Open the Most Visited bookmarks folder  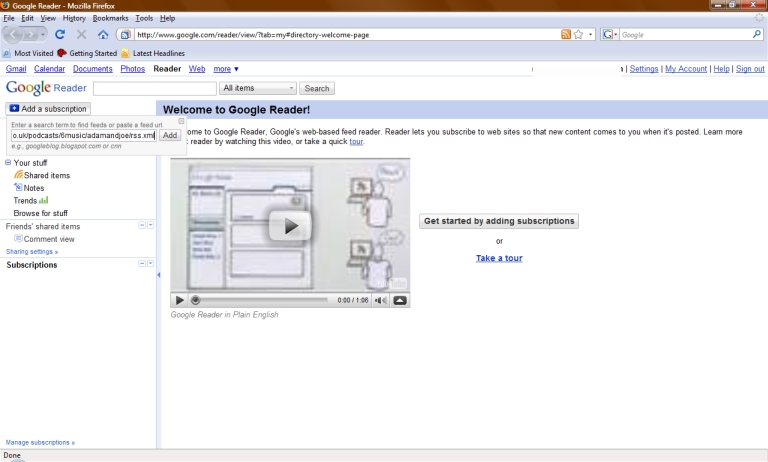[28, 53]
